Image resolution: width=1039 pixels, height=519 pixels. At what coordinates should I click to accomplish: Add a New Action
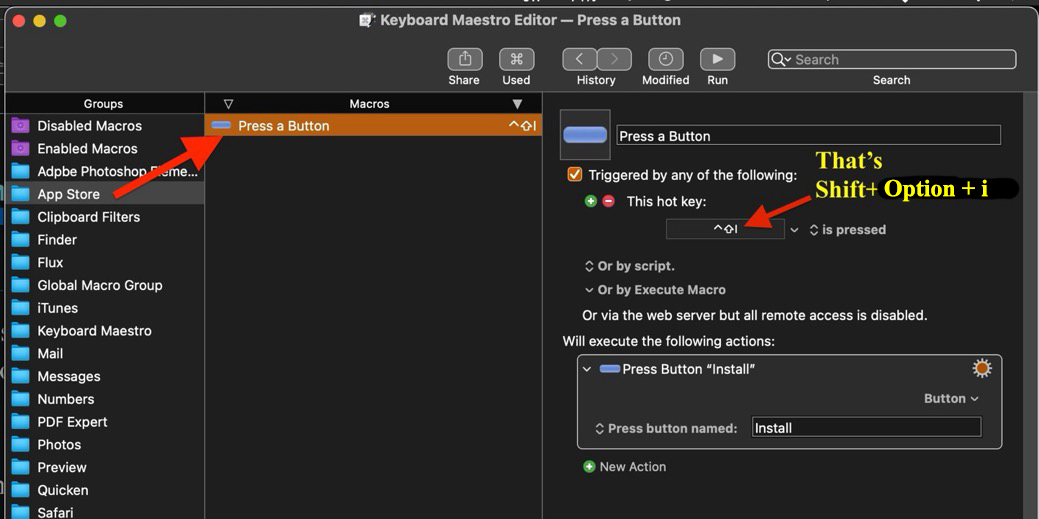[624, 467]
